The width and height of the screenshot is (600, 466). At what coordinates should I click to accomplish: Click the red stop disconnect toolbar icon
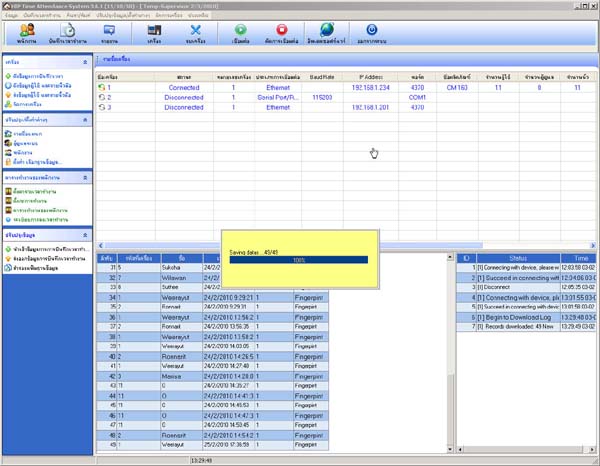[x=282, y=30]
